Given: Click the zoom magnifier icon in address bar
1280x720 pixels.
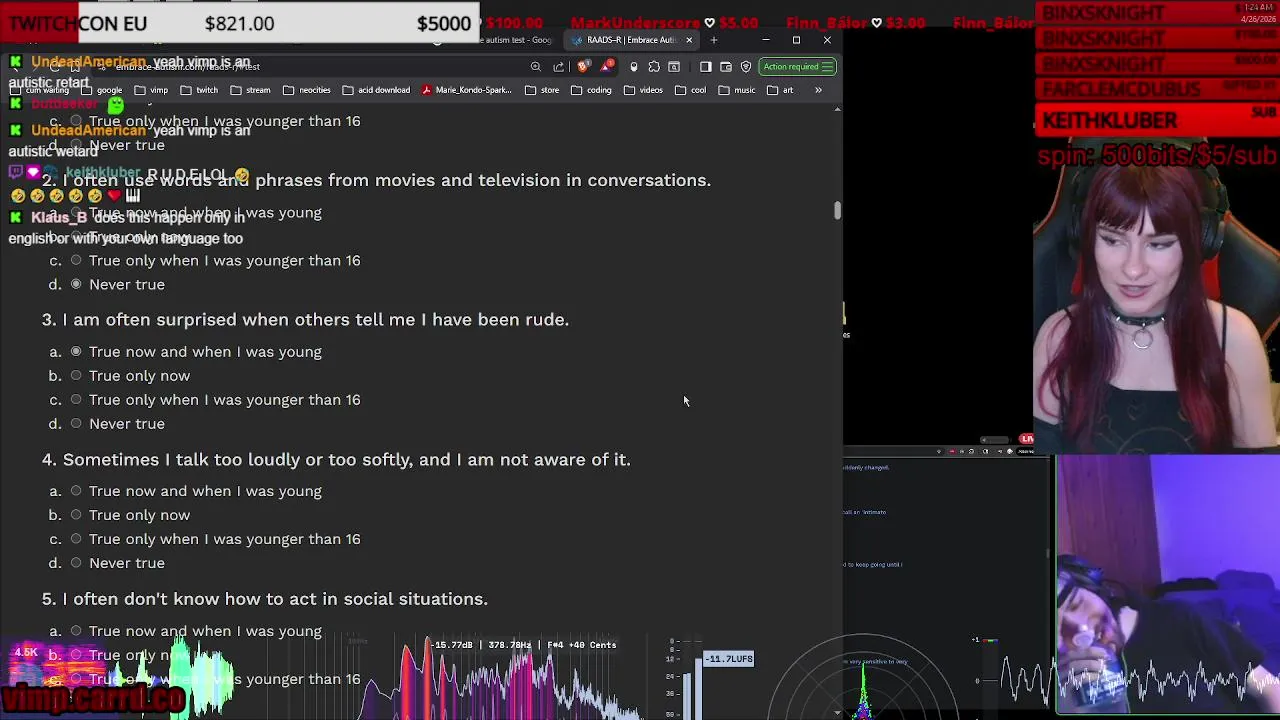Looking at the screenshot, I should tap(536, 67).
